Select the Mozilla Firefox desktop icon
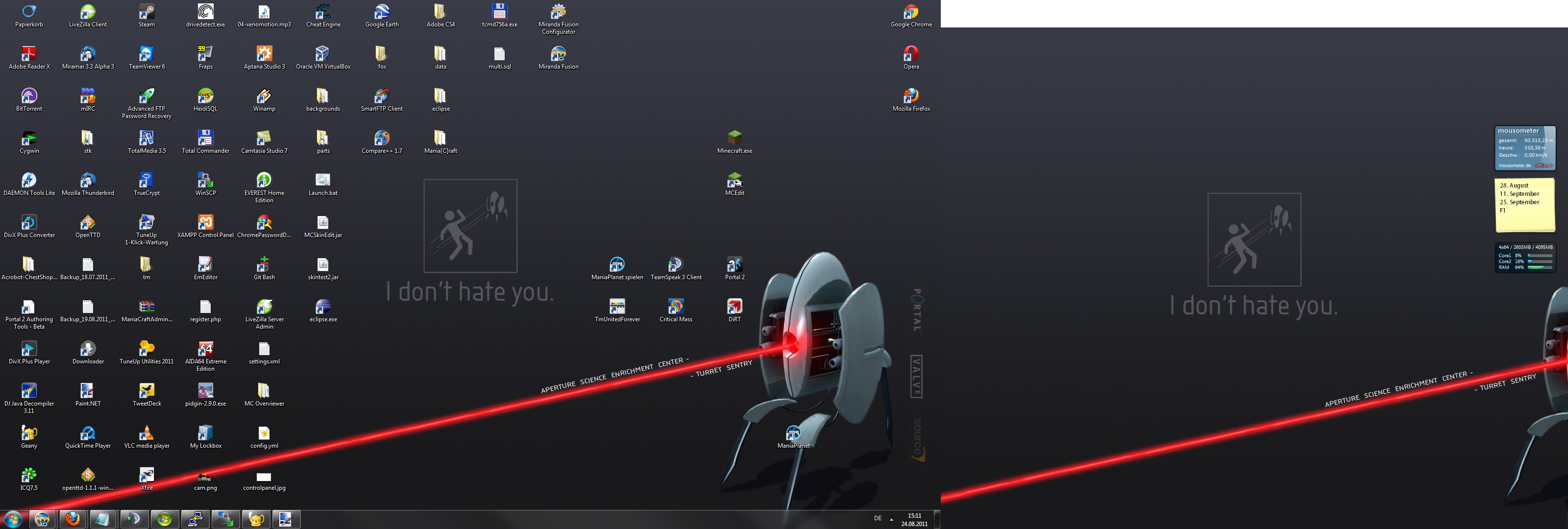Image resolution: width=1568 pixels, height=529 pixels. pos(911,99)
